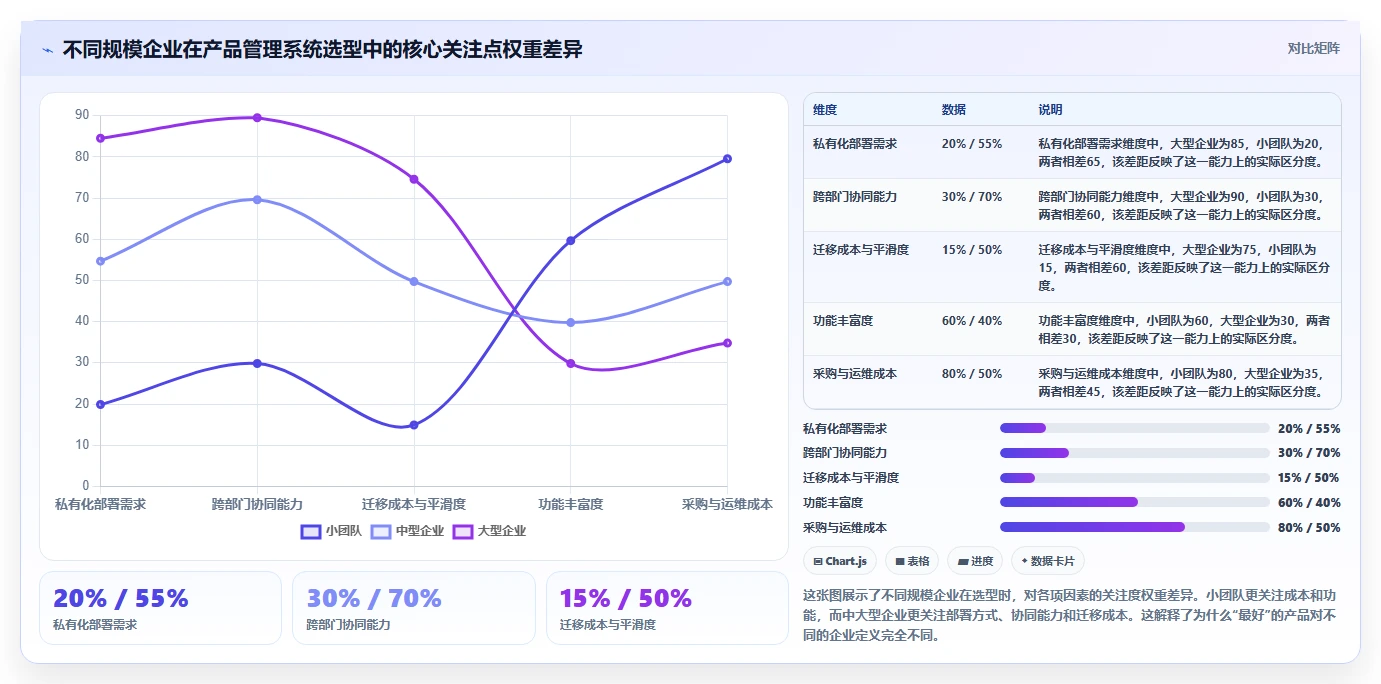Click 小团队 data point at 迁移成本与平滑度 (15)
The image size is (1381, 684).
click(414, 425)
